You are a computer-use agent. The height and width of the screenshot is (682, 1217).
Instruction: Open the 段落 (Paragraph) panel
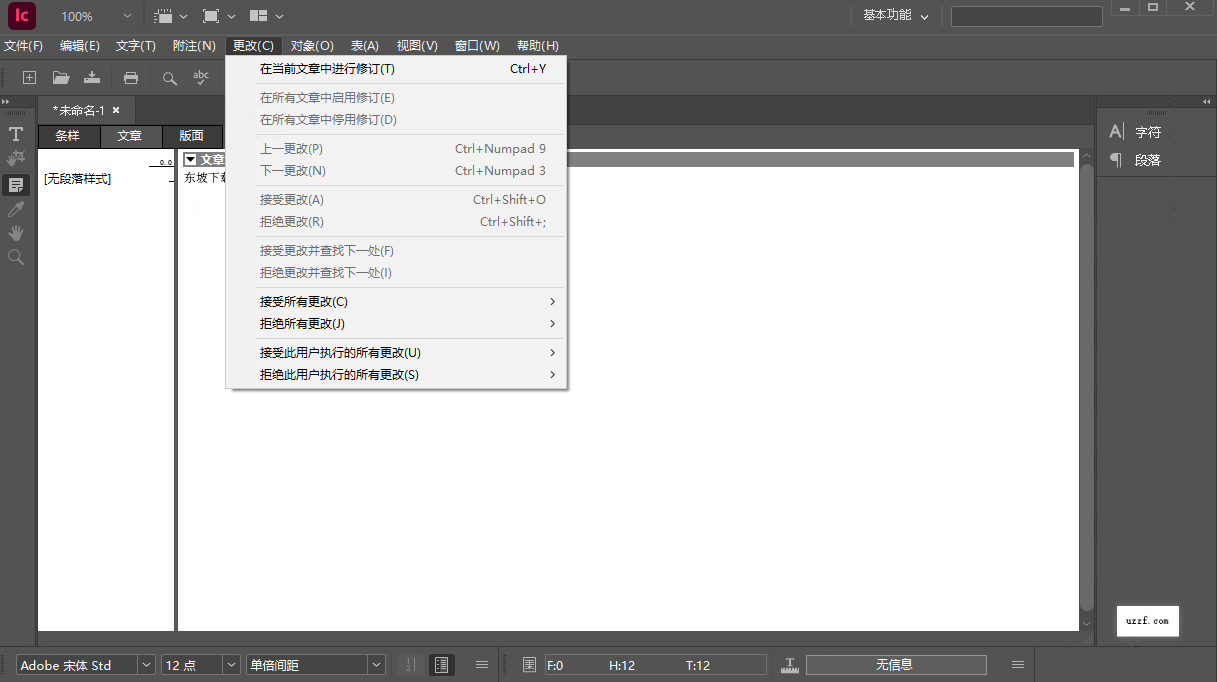click(1140, 159)
